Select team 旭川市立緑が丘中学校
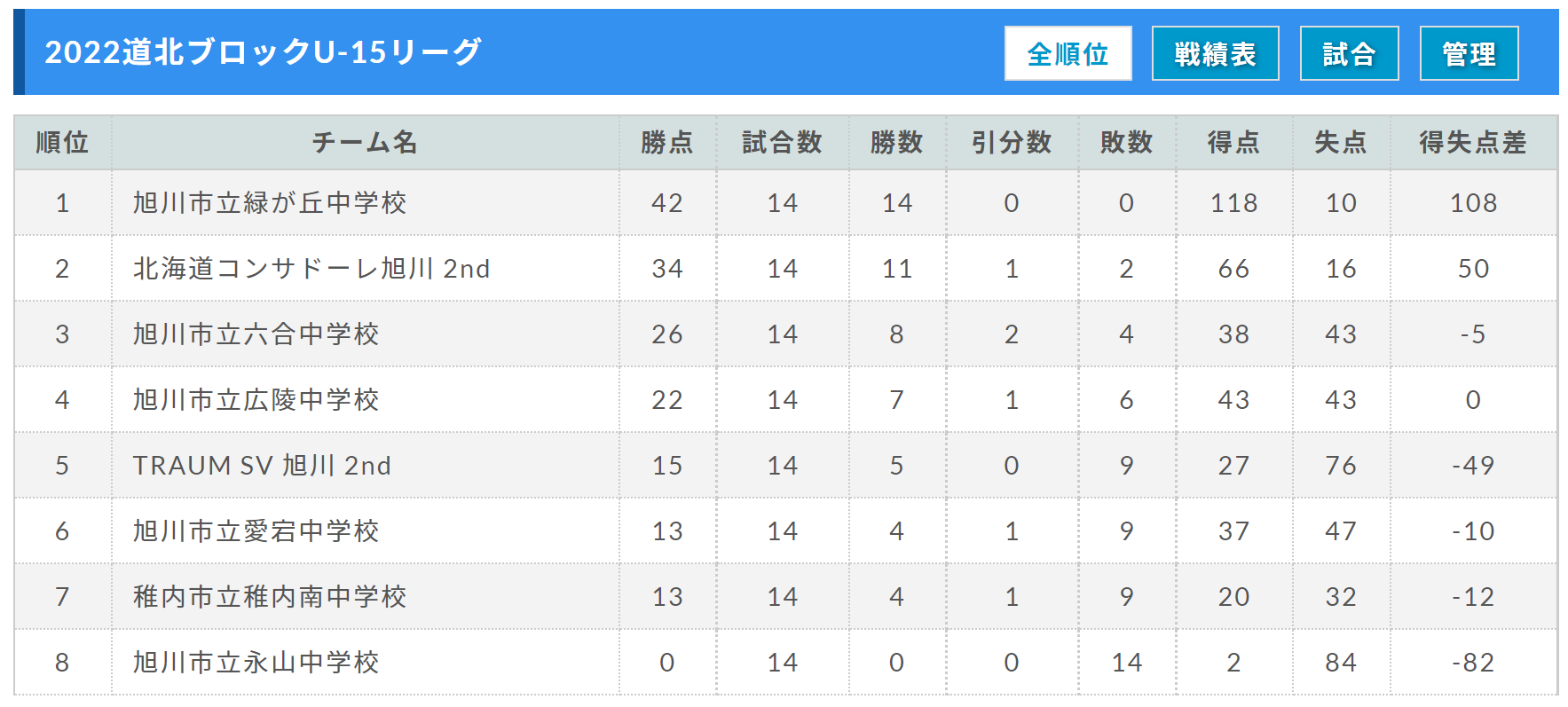The width and height of the screenshot is (1568, 707). 270,203
